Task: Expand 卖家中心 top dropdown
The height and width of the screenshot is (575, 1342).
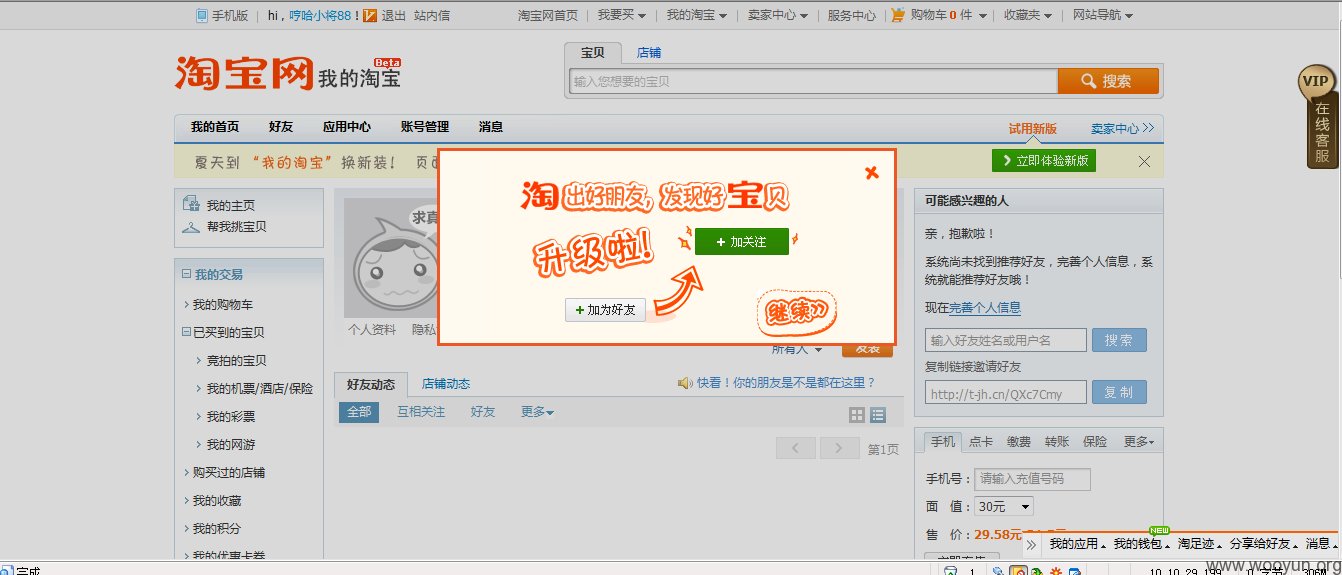Action: pyautogui.click(x=777, y=15)
